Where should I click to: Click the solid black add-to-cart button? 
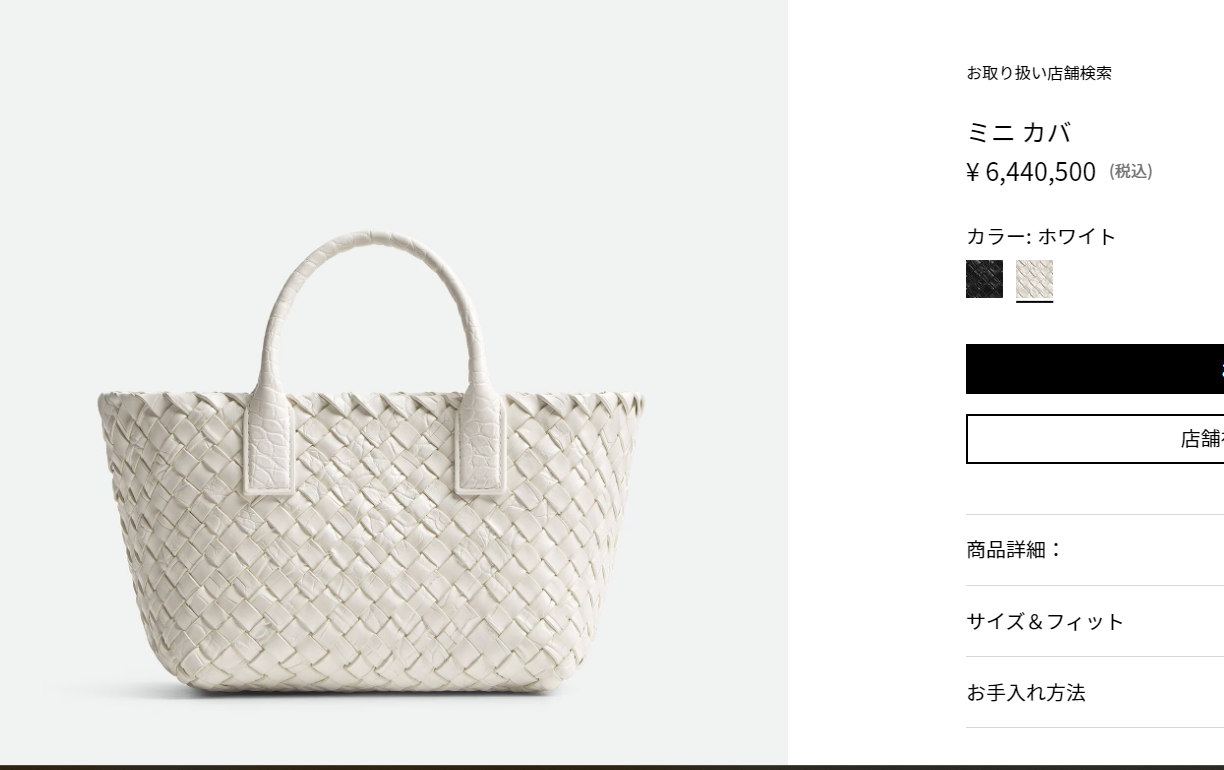pos(1095,369)
